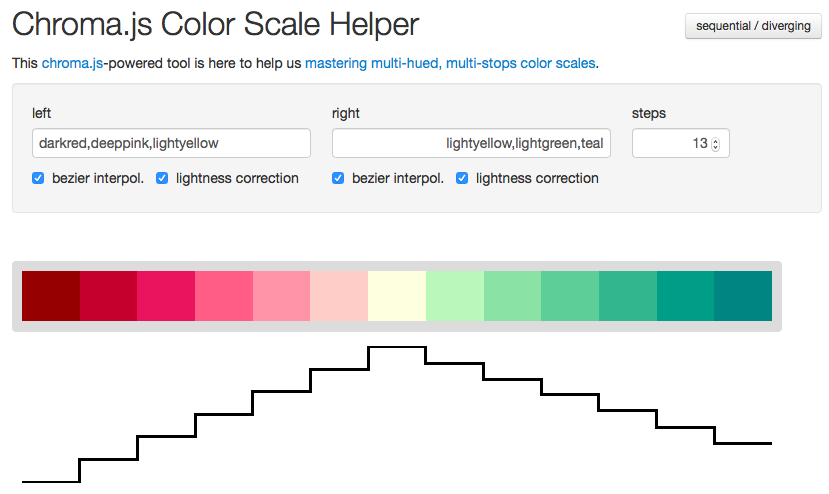The height and width of the screenshot is (494, 829).
Task: Select the crimson second color swatch
Action: (x=108, y=296)
